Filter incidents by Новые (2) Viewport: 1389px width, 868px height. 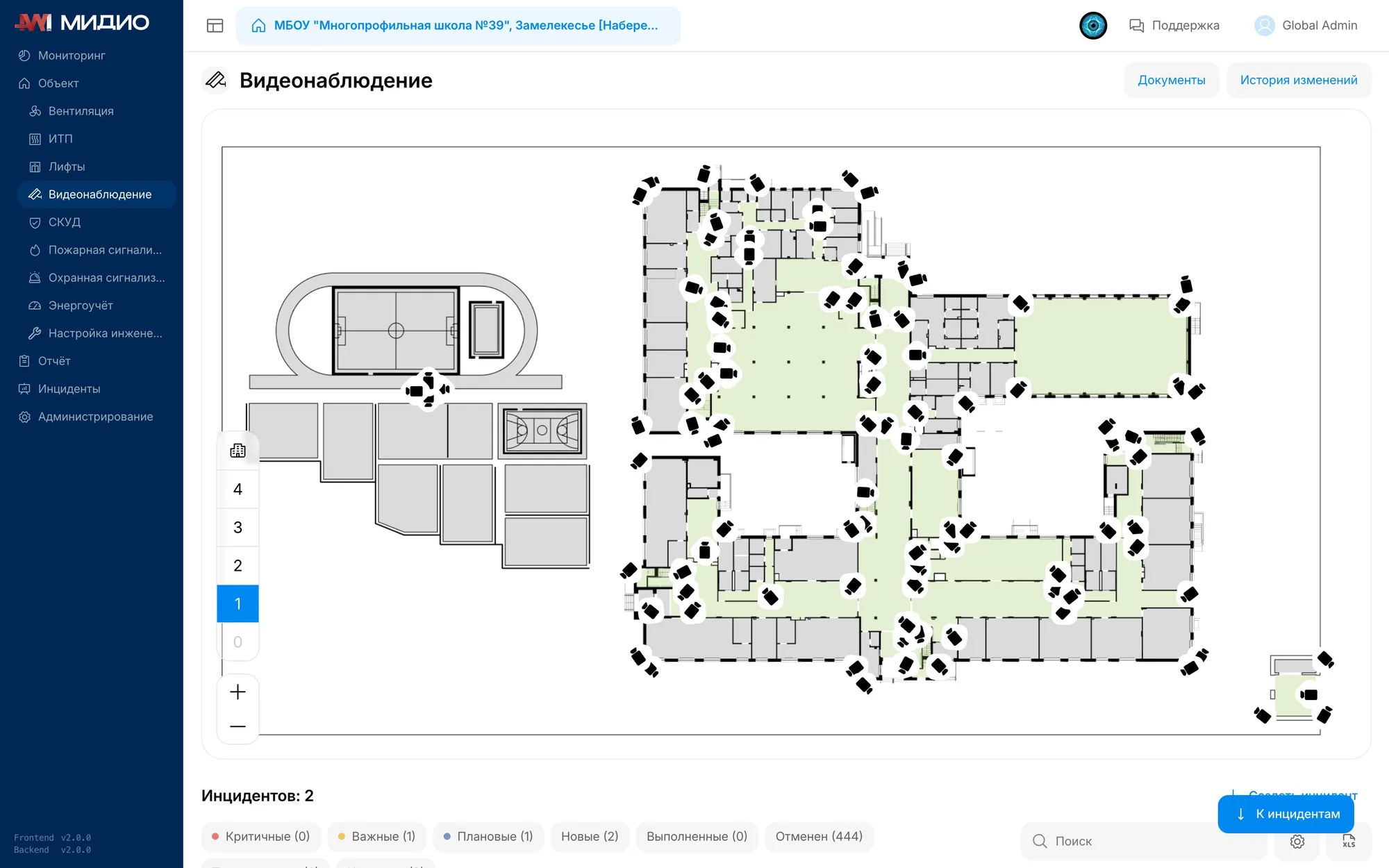(x=590, y=837)
